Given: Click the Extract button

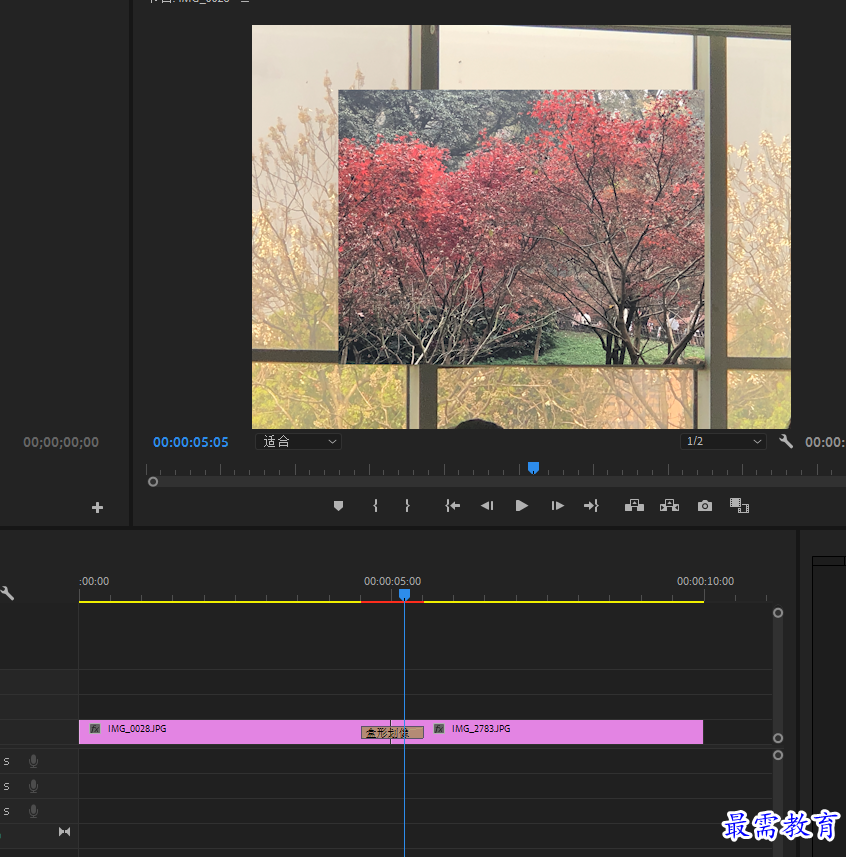Looking at the screenshot, I should 669,506.
